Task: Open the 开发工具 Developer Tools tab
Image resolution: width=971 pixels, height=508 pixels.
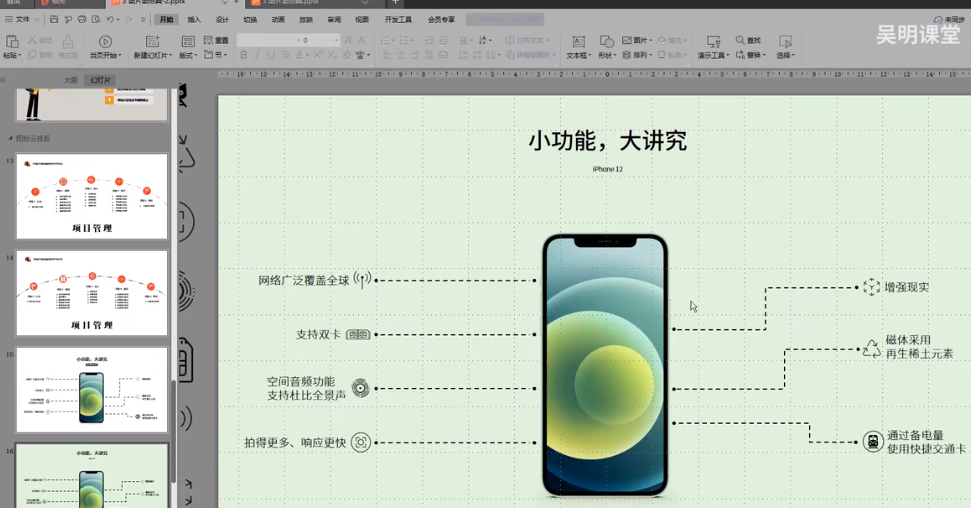Action: [x=398, y=19]
